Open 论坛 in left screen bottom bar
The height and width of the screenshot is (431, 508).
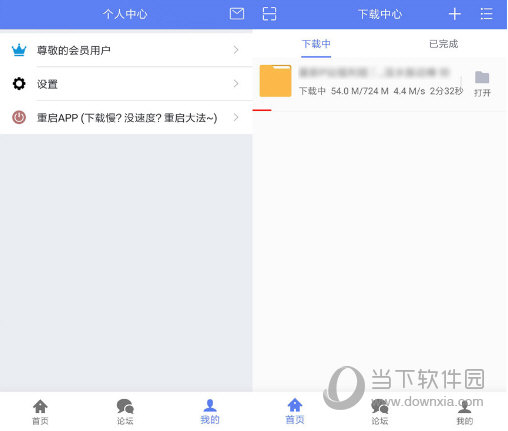[x=125, y=412]
